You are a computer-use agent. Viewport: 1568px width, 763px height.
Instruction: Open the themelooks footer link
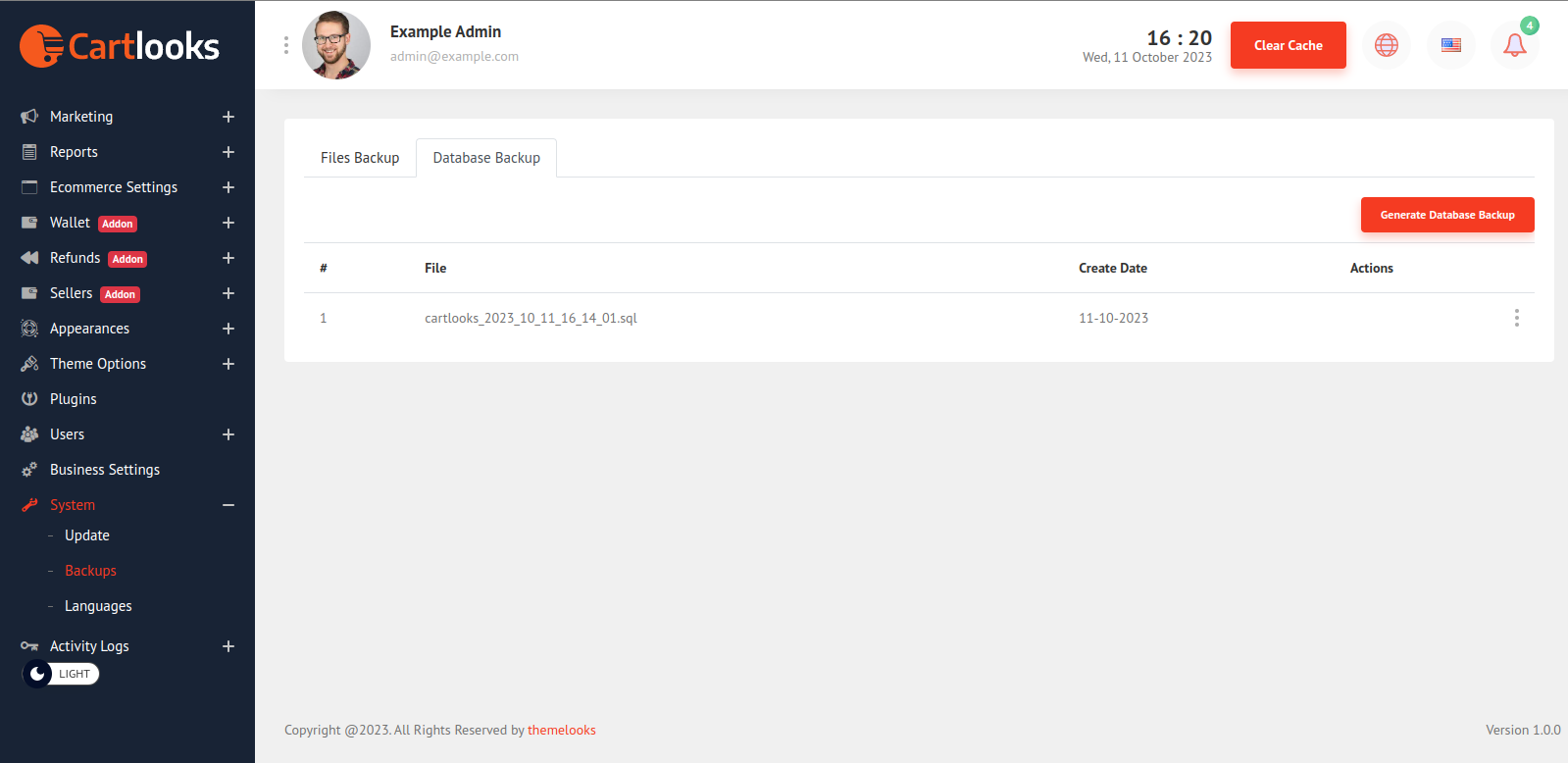click(562, 730)
